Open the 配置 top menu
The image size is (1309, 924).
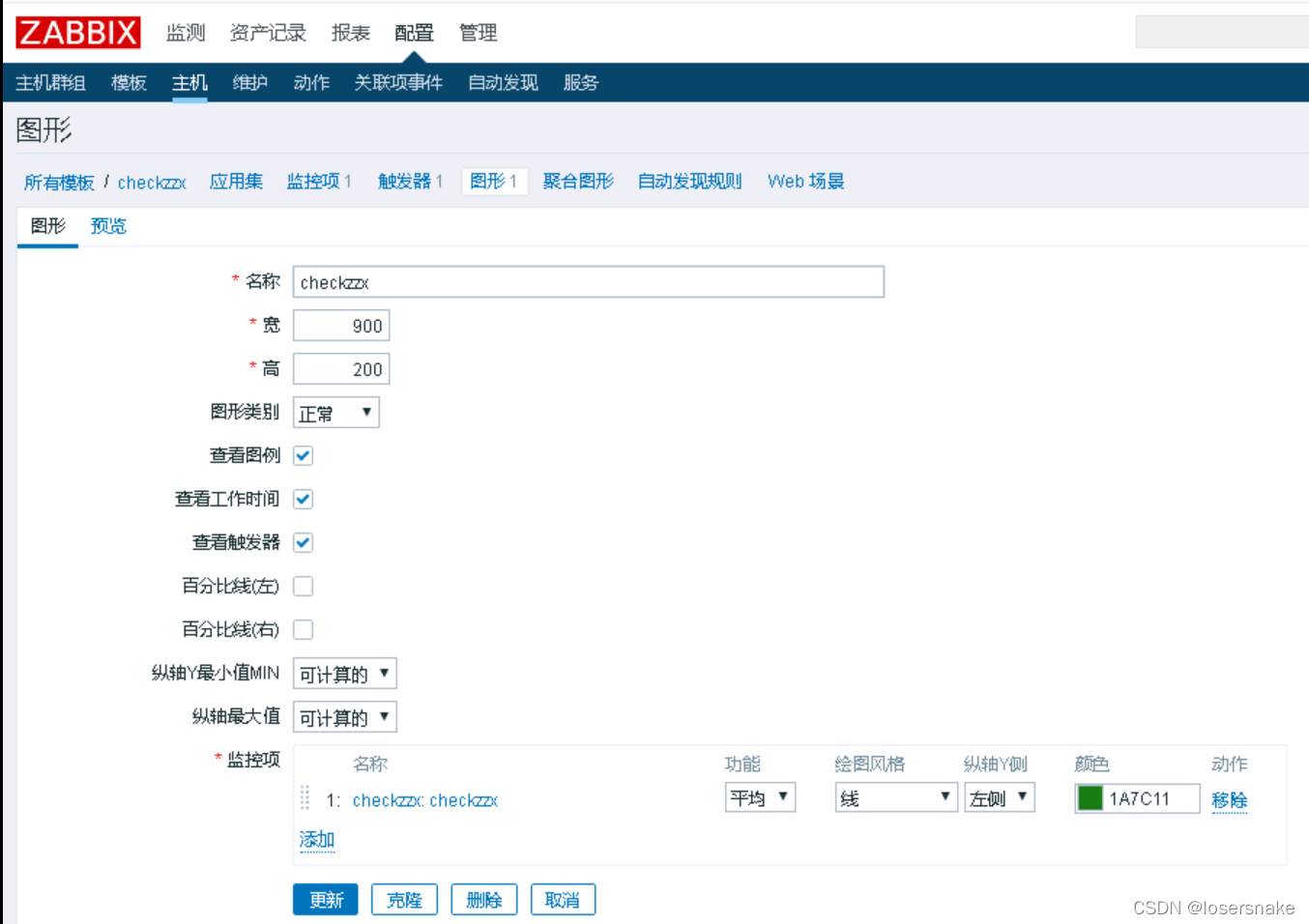tap(414, 33)
